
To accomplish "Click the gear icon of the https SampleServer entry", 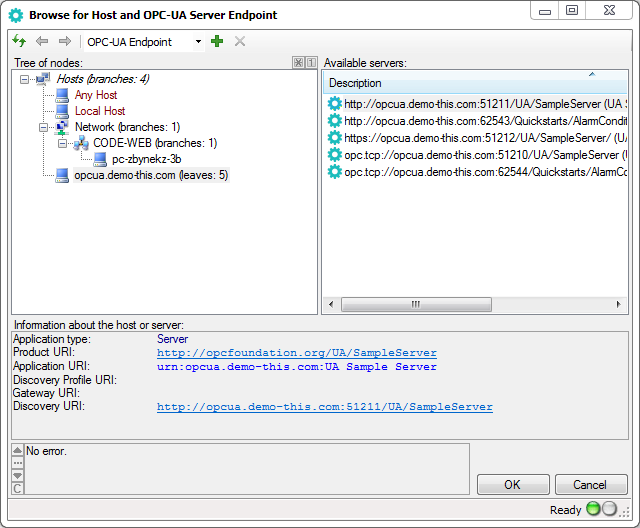I will tap(335, 138).
